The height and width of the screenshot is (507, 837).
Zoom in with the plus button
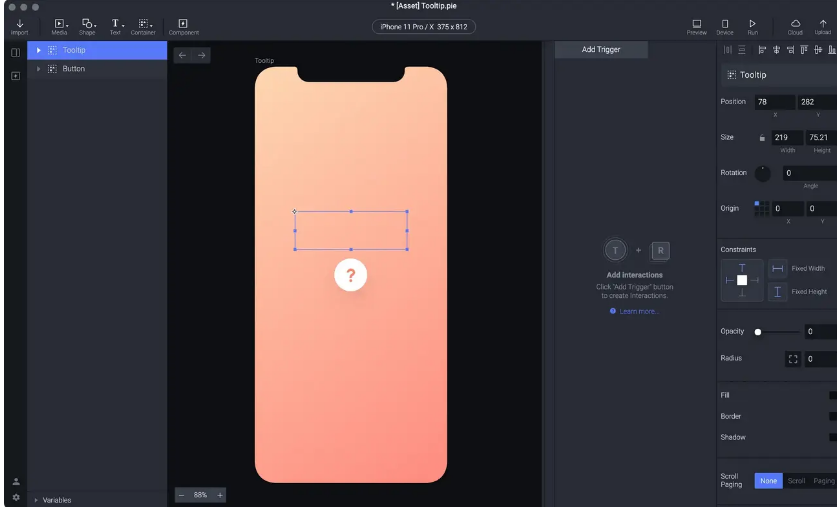pyautogui.click(x=220, y=495)
